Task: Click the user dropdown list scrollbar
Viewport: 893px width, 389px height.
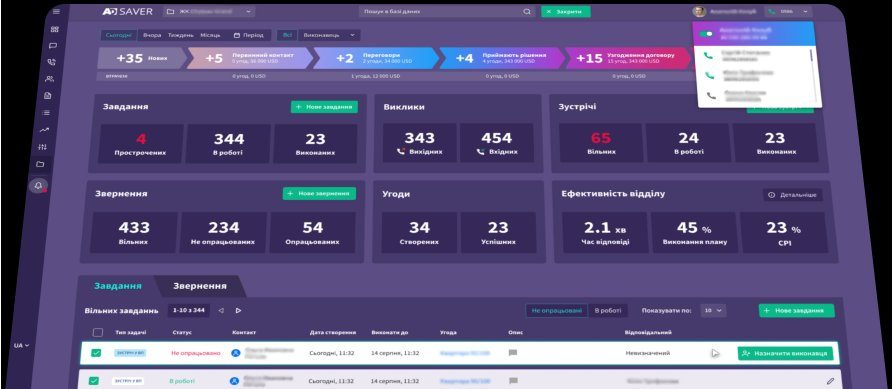Action: [811, 55]
